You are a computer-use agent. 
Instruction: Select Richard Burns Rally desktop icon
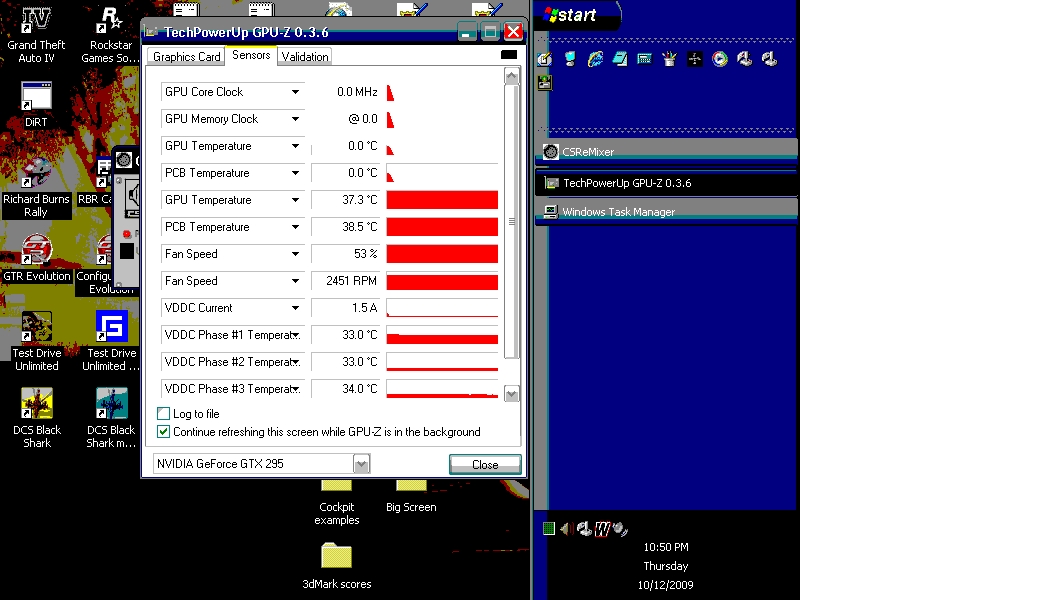click(x=36, y=187)
